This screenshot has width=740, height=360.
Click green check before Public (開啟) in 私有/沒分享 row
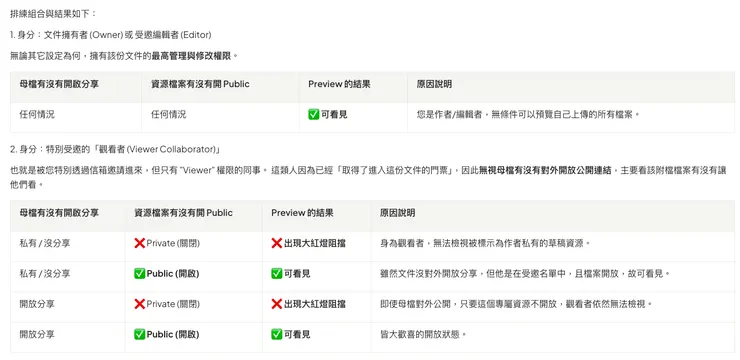point(140,274)
